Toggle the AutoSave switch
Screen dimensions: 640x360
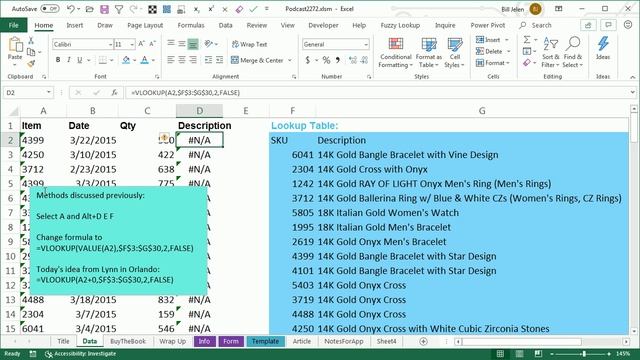50,9
